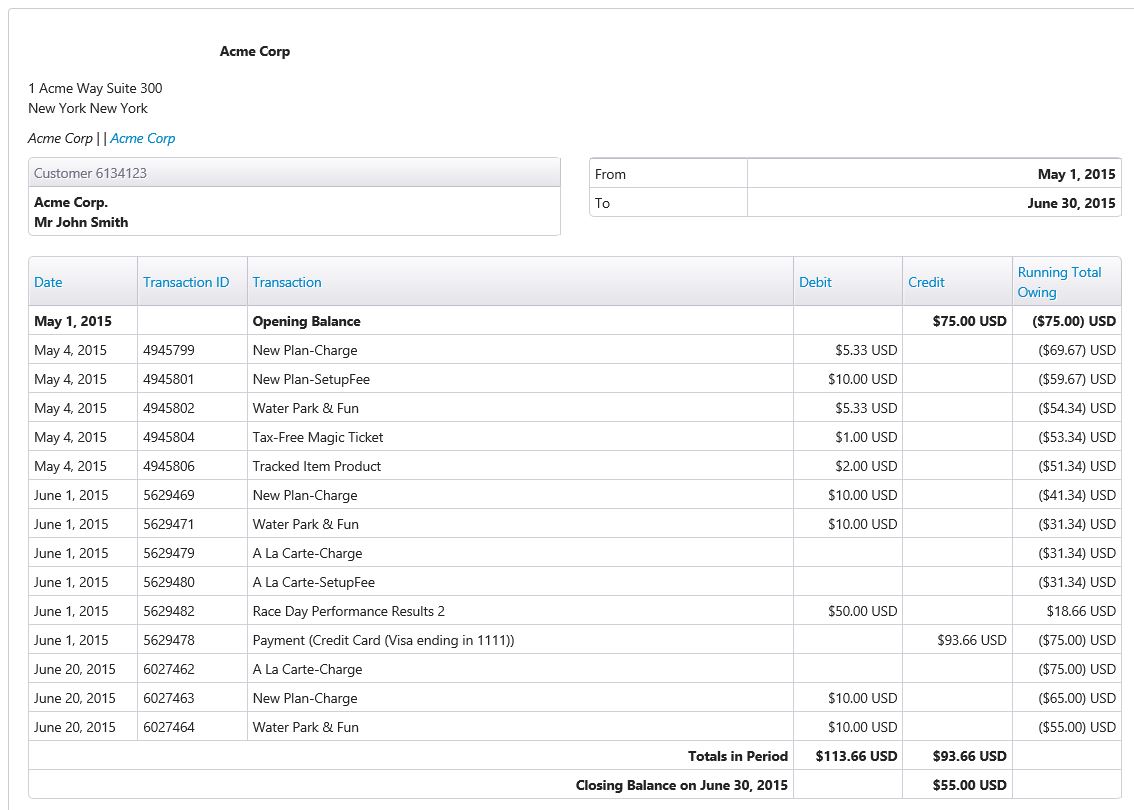Sort by the Date column header
This screenshot has width=1134, height=810.
pyautogui.click(x=48, y=282)
